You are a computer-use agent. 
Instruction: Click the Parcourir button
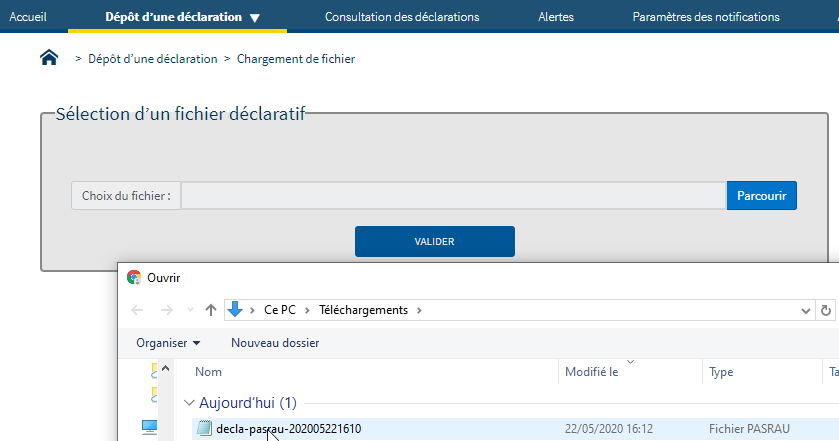tap(761, 196)
